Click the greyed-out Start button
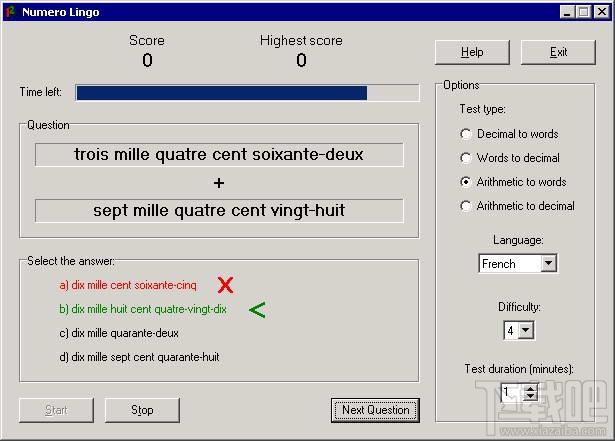 pyautogui.click(x=56, y=410)
